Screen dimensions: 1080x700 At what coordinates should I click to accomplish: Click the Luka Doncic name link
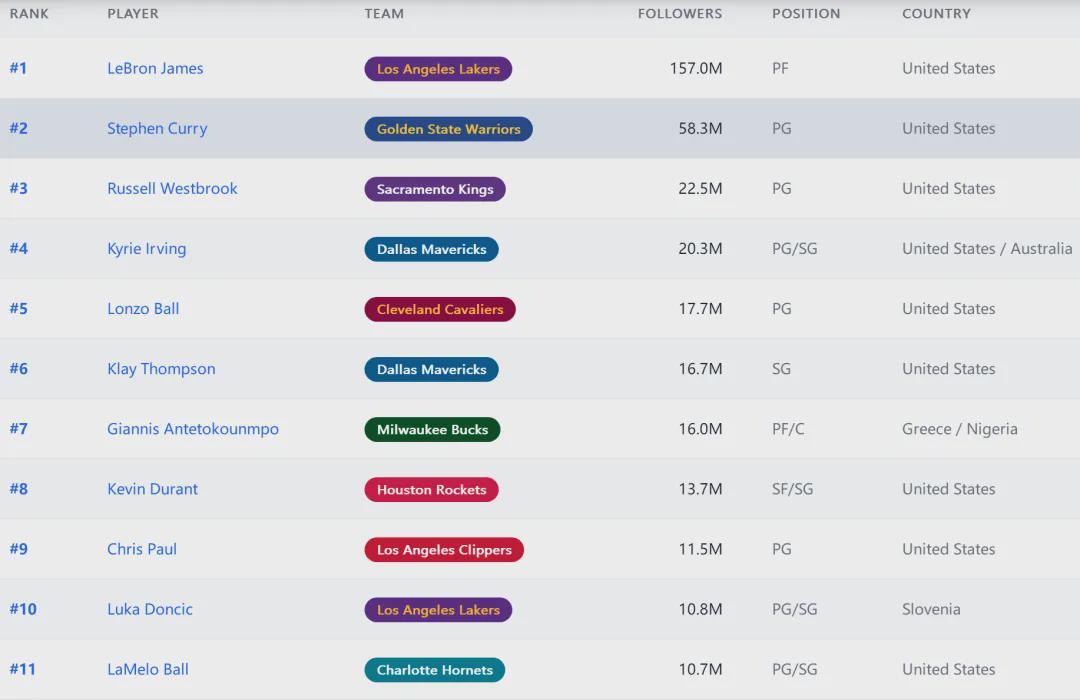coord(150,609)
